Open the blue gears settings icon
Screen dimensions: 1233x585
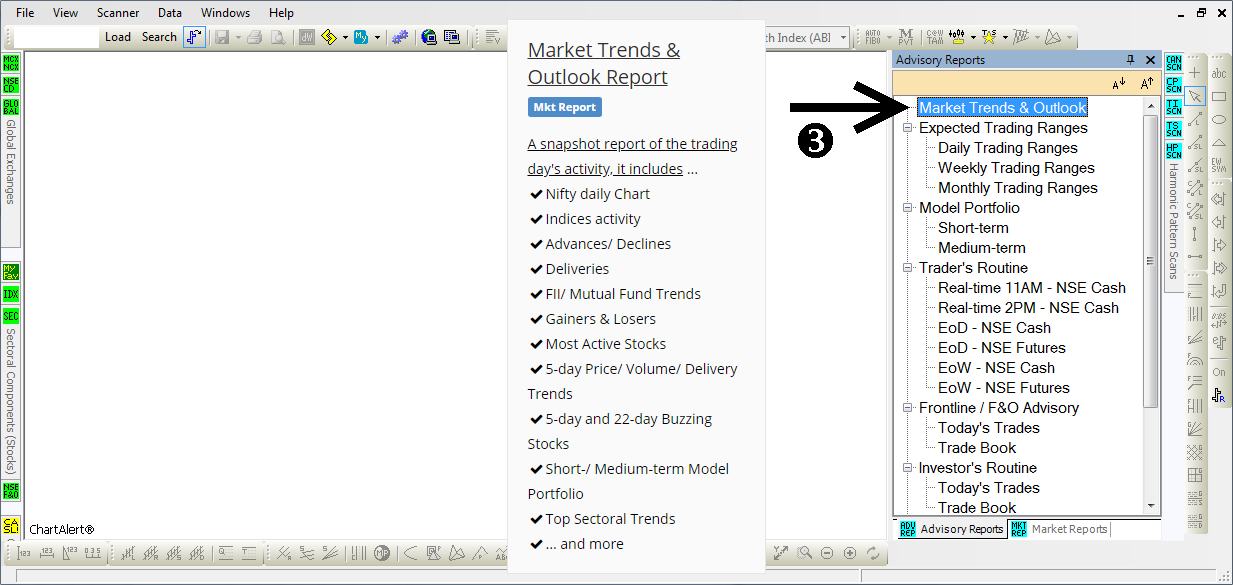click(400, 37)
